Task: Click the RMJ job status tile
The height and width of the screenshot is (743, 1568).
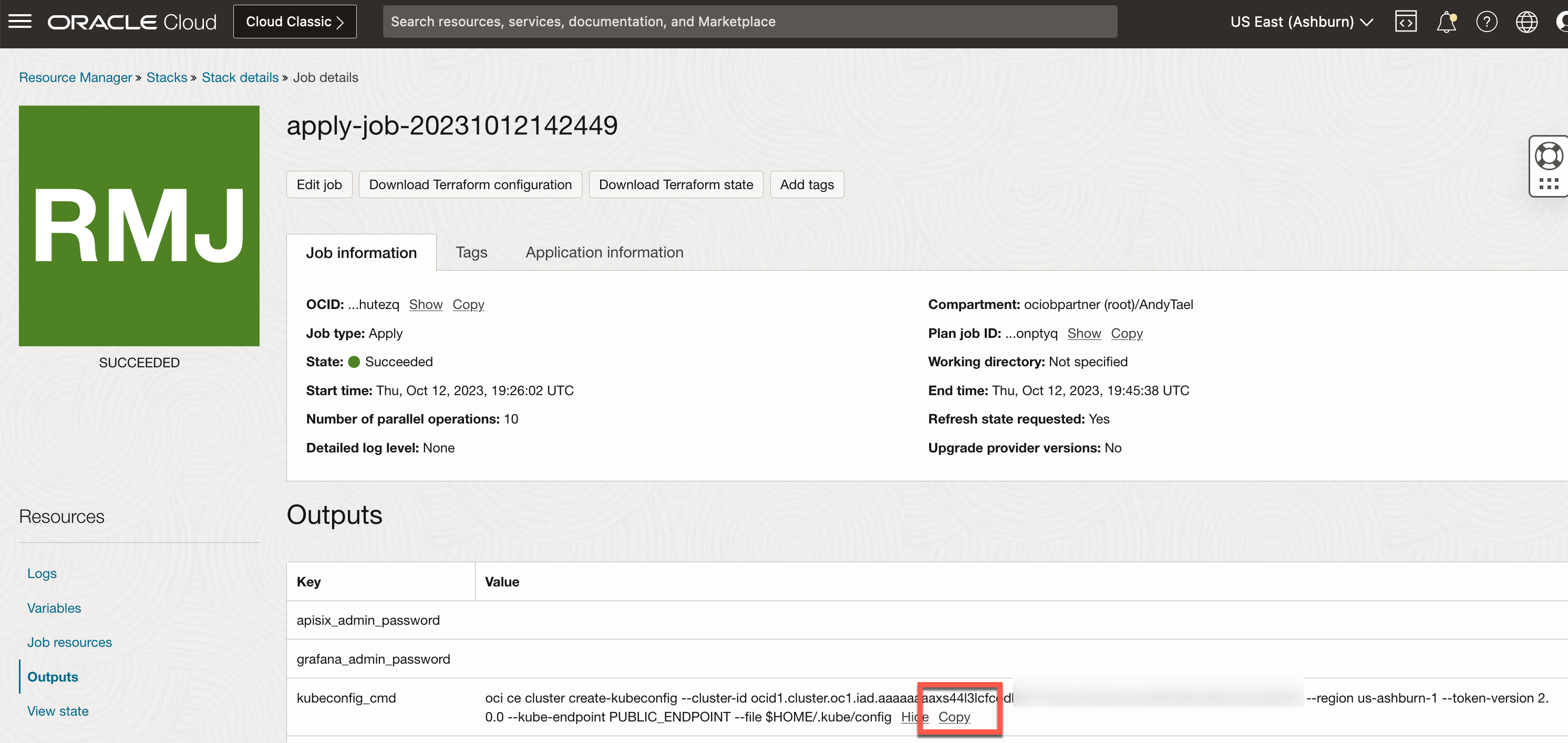Action: (x=139, y=226)
